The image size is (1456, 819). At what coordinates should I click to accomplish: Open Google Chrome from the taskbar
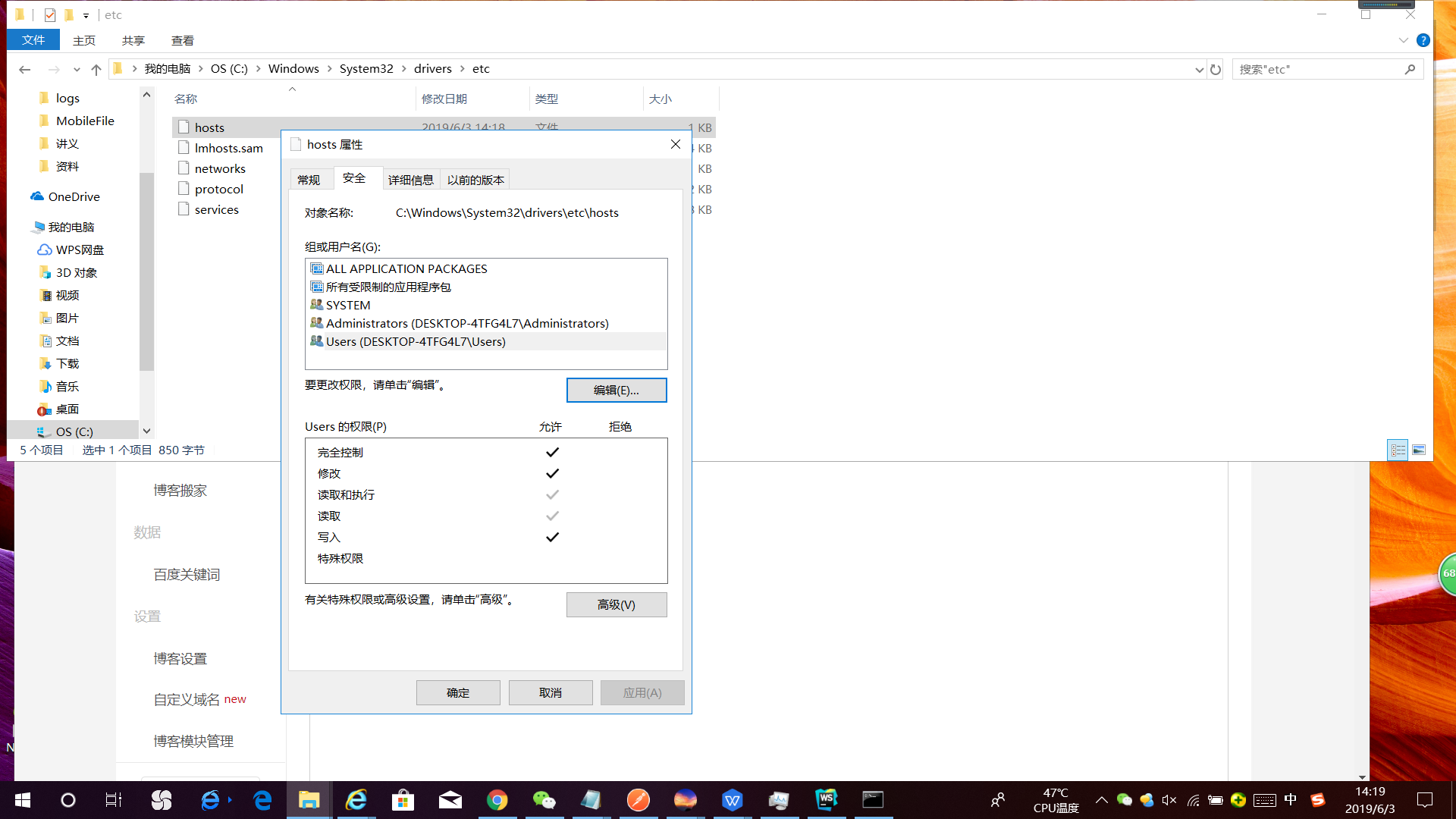[497, 799]
